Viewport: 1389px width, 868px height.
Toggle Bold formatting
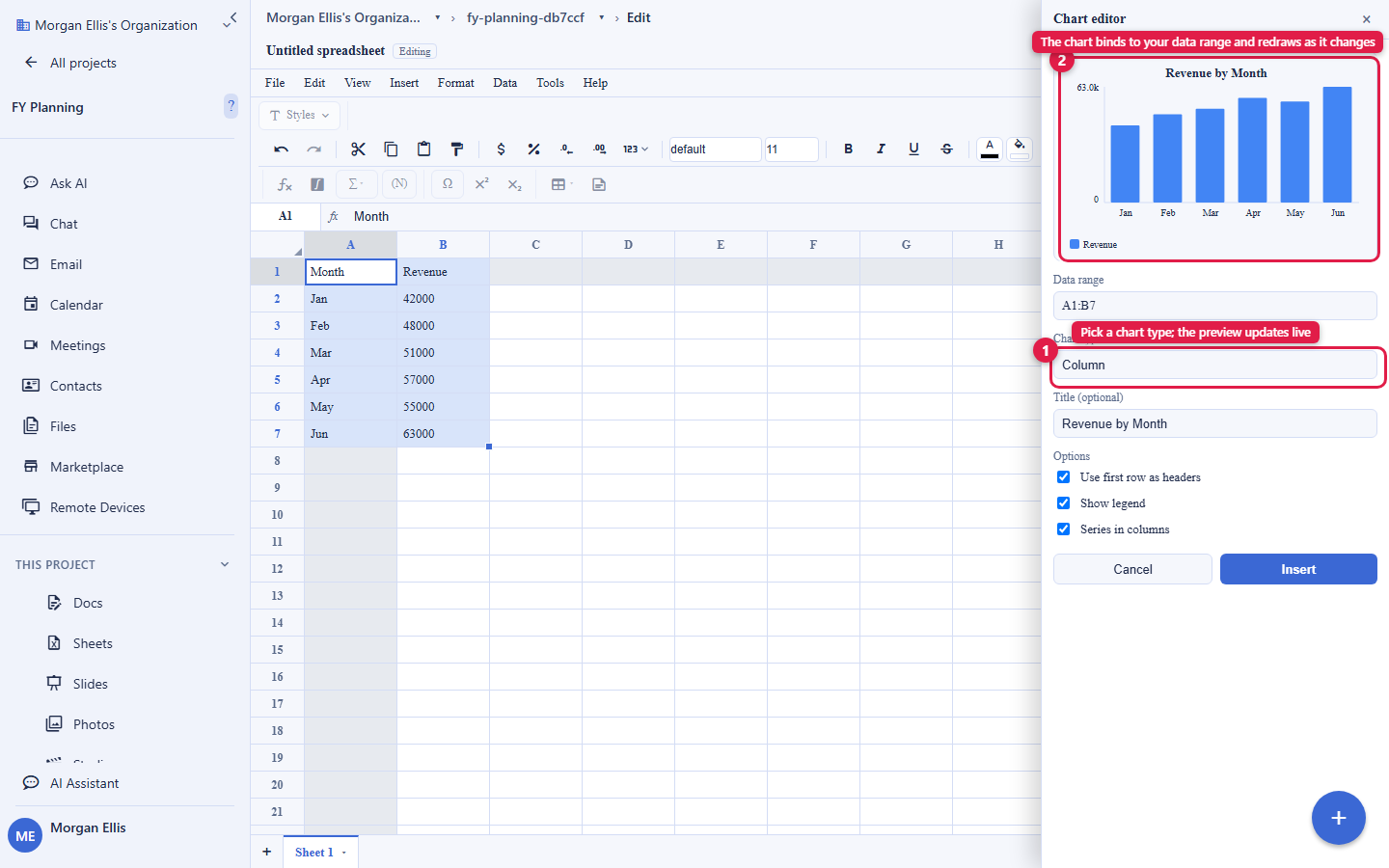848,149
